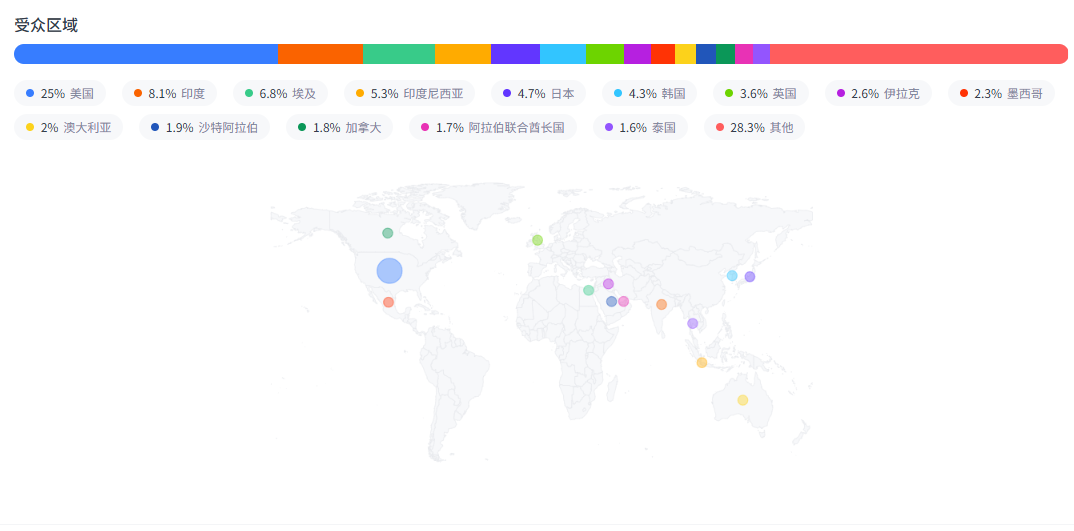Select the coral 其他 segment of the bar
The width and height of the screenshot is (1074, 531).
[x=918, y=54]
